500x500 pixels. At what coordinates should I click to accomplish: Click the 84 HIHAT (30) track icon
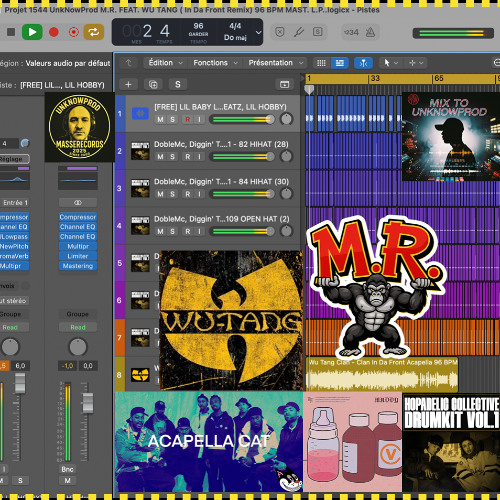[x=140, y=188]
